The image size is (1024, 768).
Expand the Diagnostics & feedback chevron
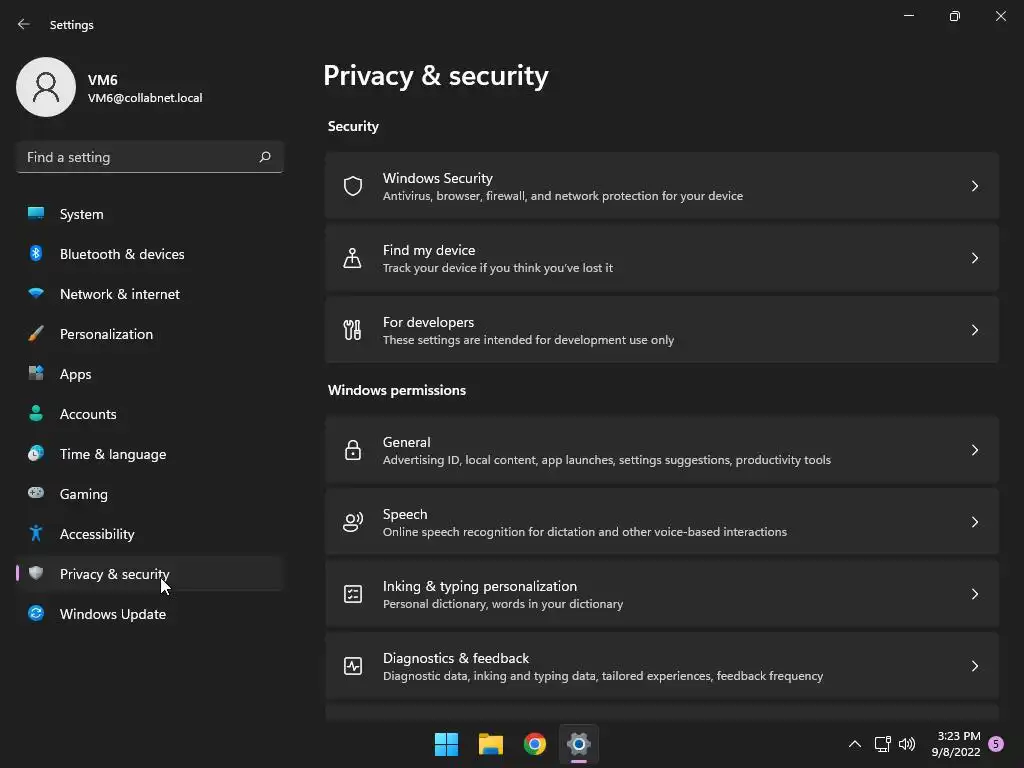point(975,666)
